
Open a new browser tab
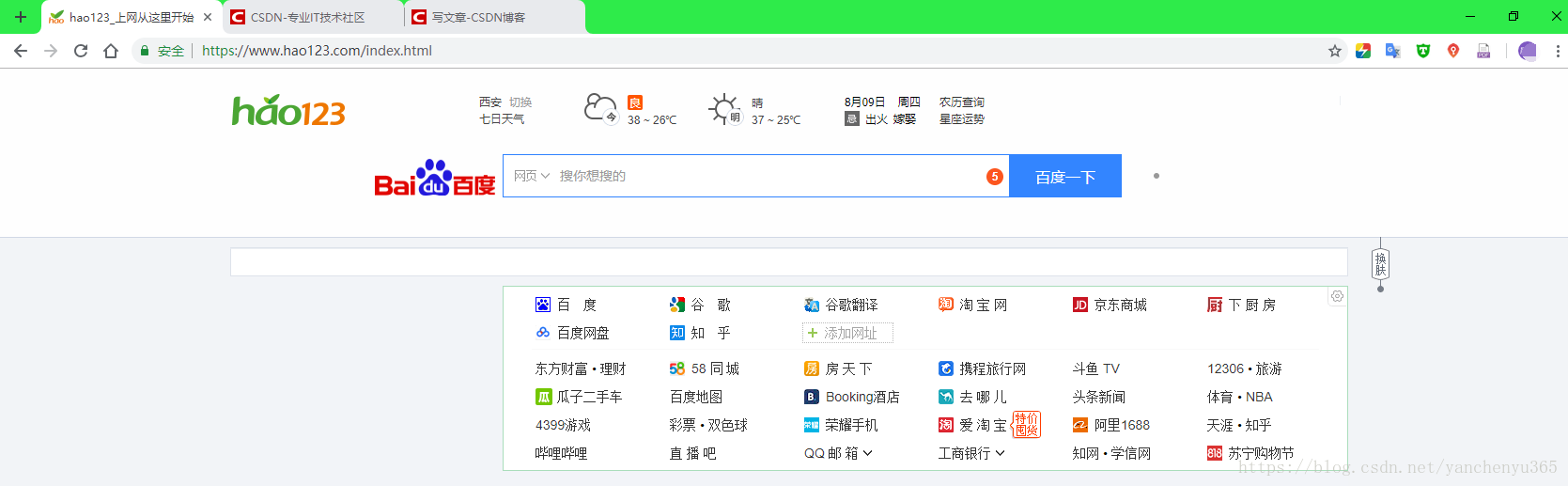coord(21,17)
